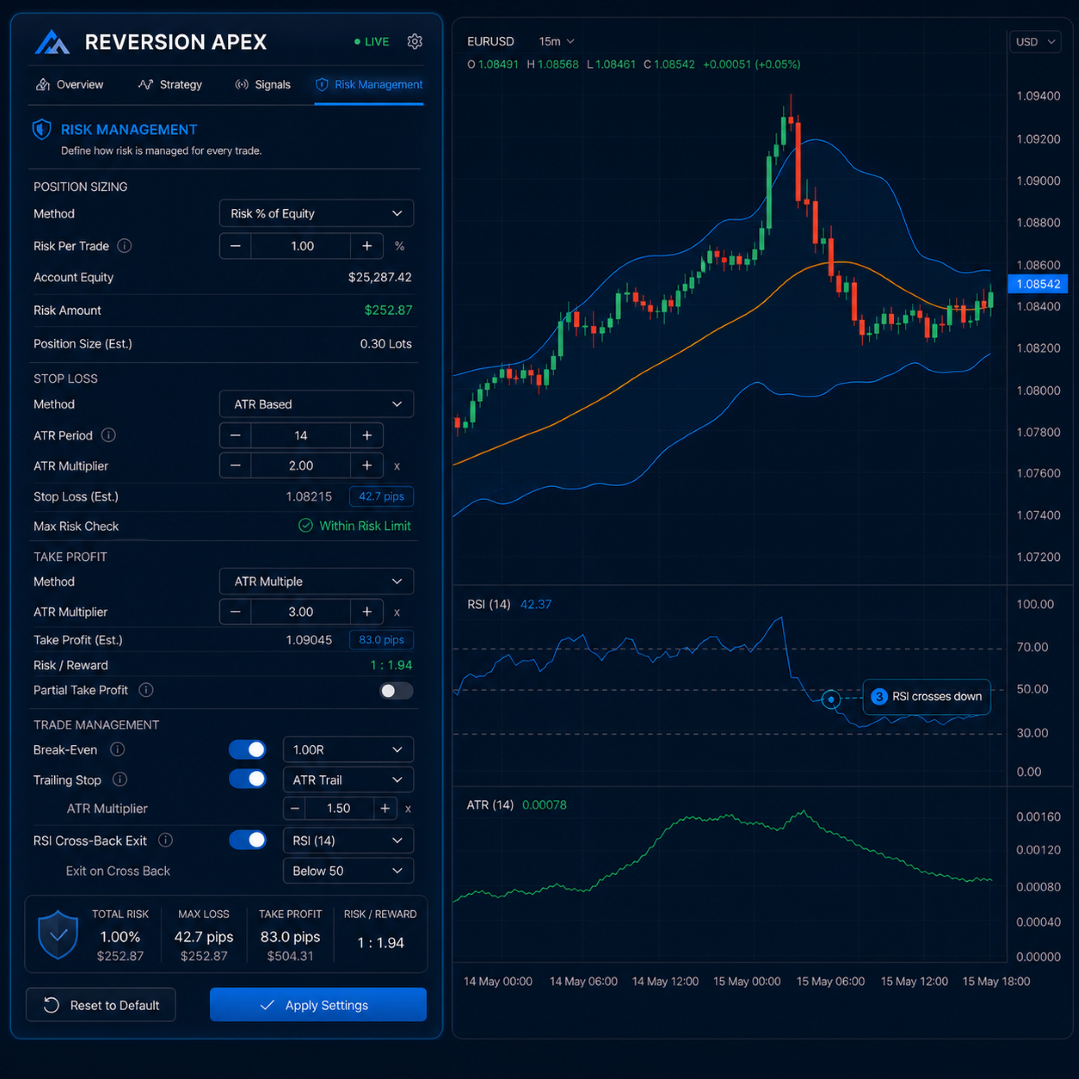This screenshot has height=1079, width=1079.
Task: Click the ATR (14) indicator label
Action: pyautogui.click(x=490, y=804)
